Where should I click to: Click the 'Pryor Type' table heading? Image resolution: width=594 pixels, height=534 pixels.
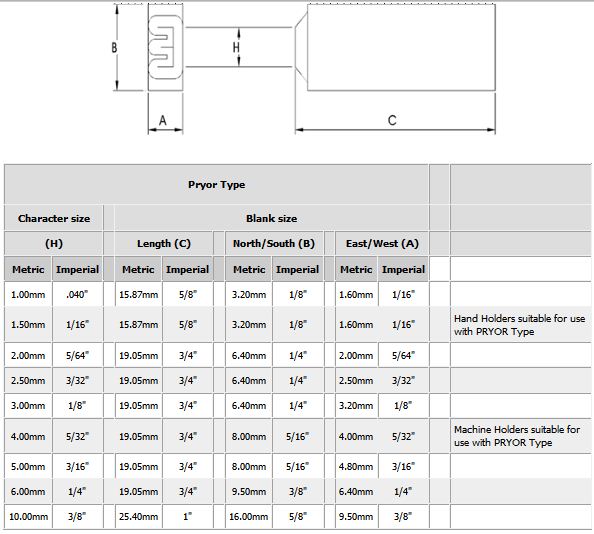(216, 185)
